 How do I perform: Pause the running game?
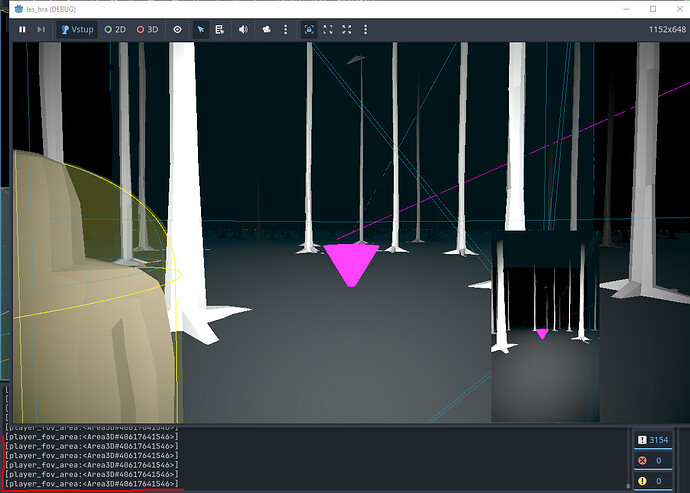(x=21, y=30)
